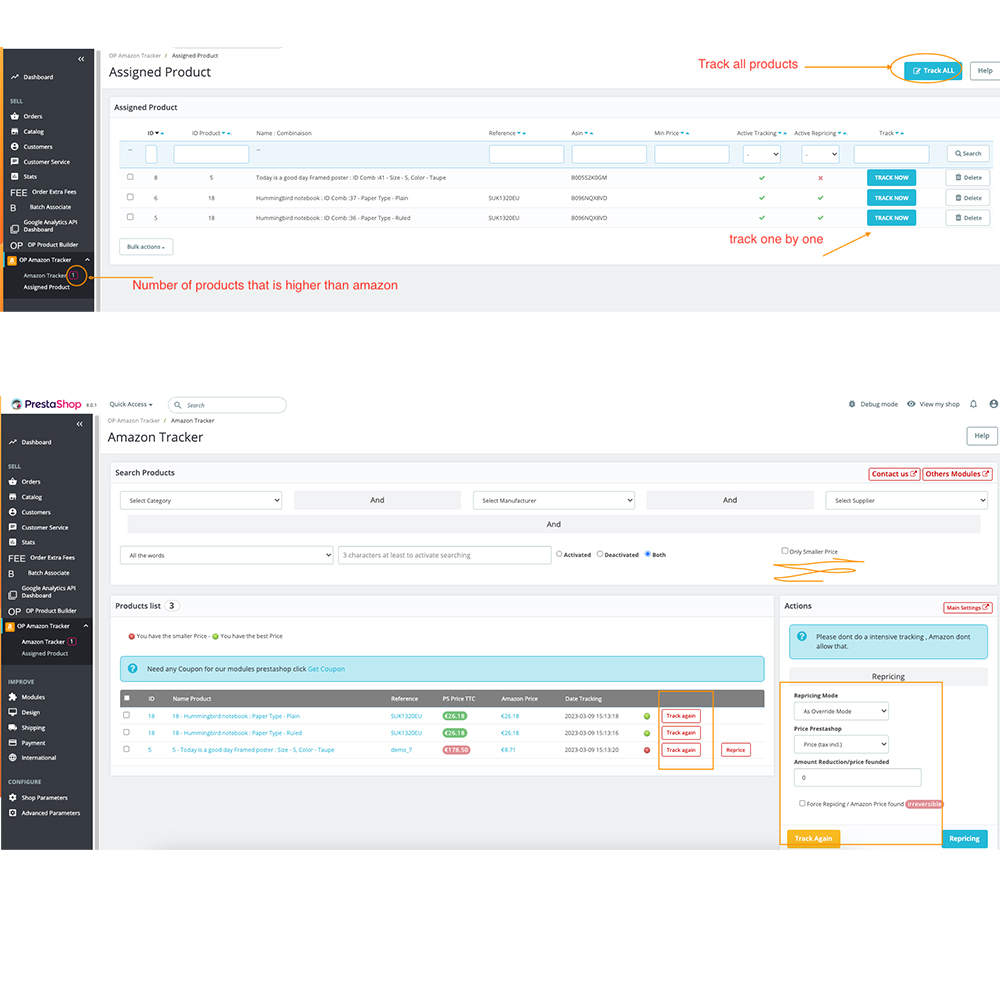This screenshot has height=1000, width=1000.
Task: Open Shipping icon in the Amazon Tracker sidebar
Action: [13, 728]
